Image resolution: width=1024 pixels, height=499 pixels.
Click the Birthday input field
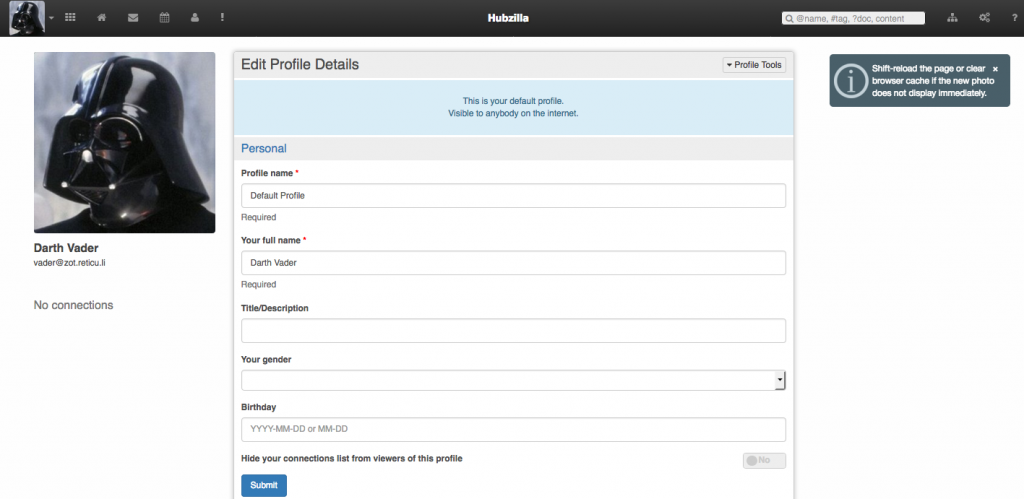click(513, 429)
